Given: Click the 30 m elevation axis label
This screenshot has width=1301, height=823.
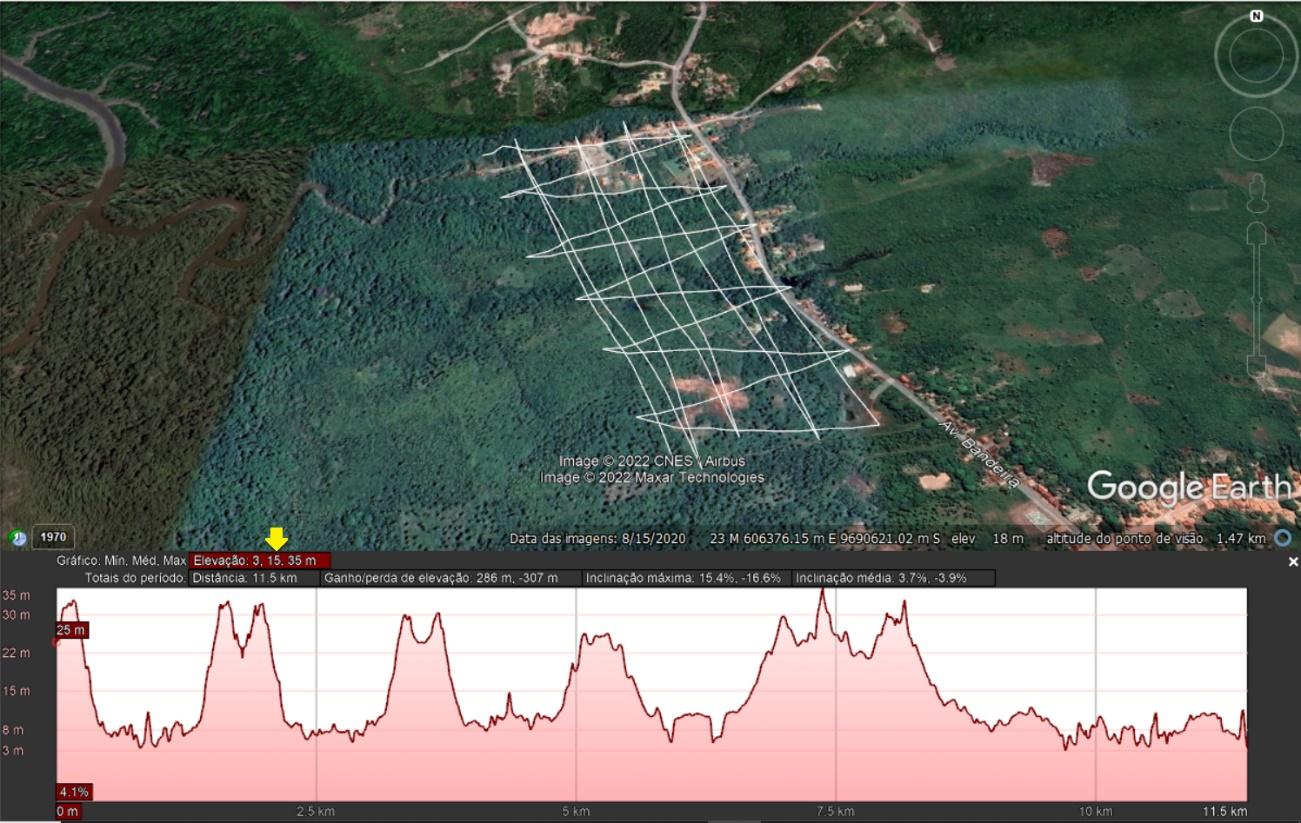Looking at the screenshot, I should click(16, 615).
